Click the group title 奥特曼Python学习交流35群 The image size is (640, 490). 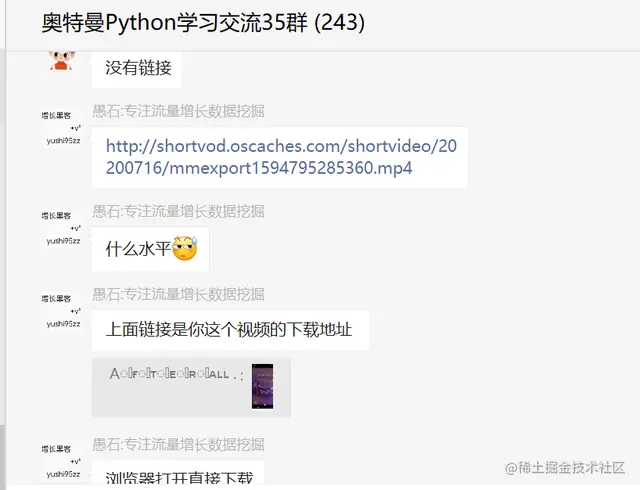[x=175, y=22]
